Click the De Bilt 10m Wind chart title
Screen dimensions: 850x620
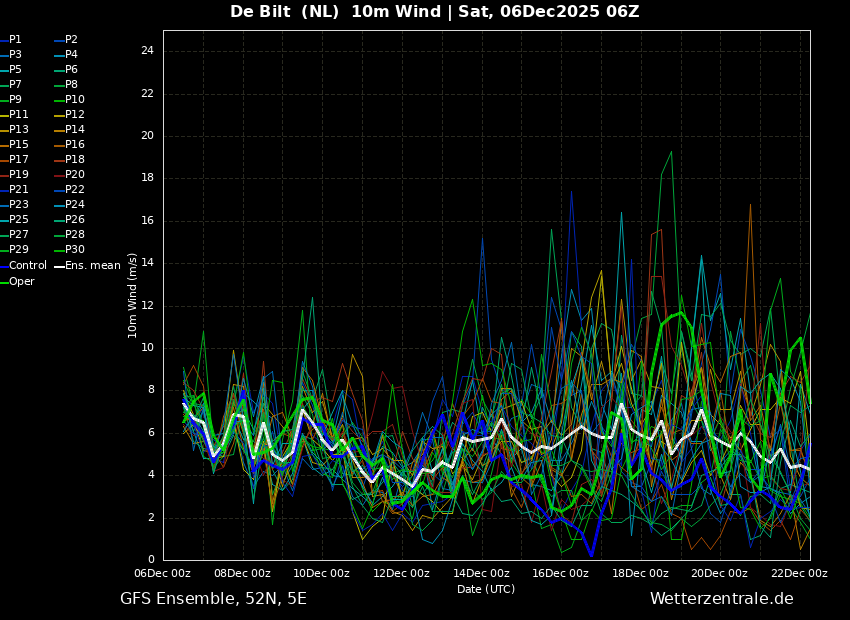[x=434, y=12]
